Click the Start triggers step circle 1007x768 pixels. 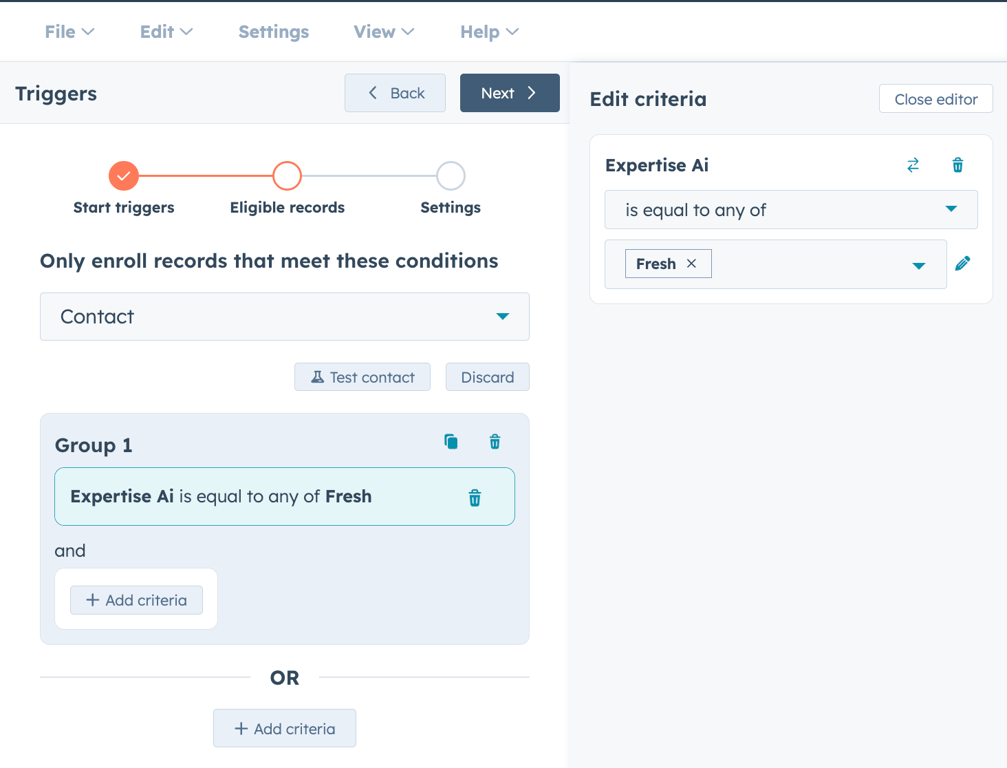tap(124, 176)
